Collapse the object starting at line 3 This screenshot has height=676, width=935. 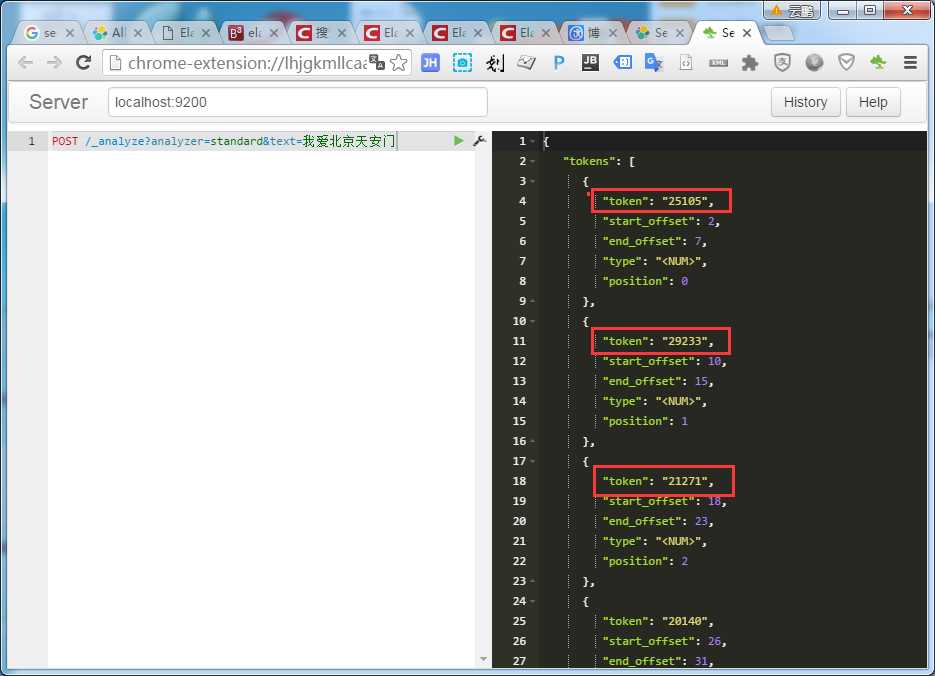click(532, 181)
